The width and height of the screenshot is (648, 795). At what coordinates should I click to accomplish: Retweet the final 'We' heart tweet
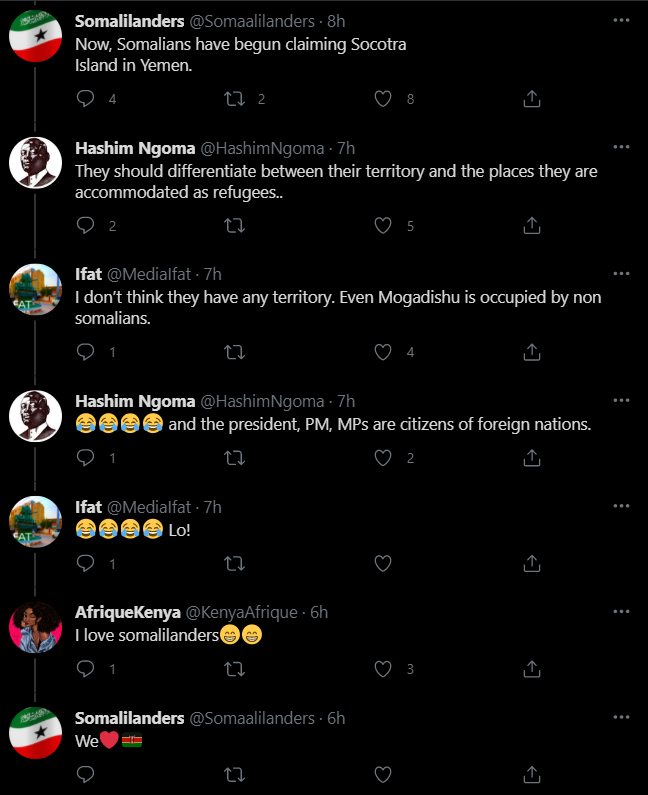[233, 773]
